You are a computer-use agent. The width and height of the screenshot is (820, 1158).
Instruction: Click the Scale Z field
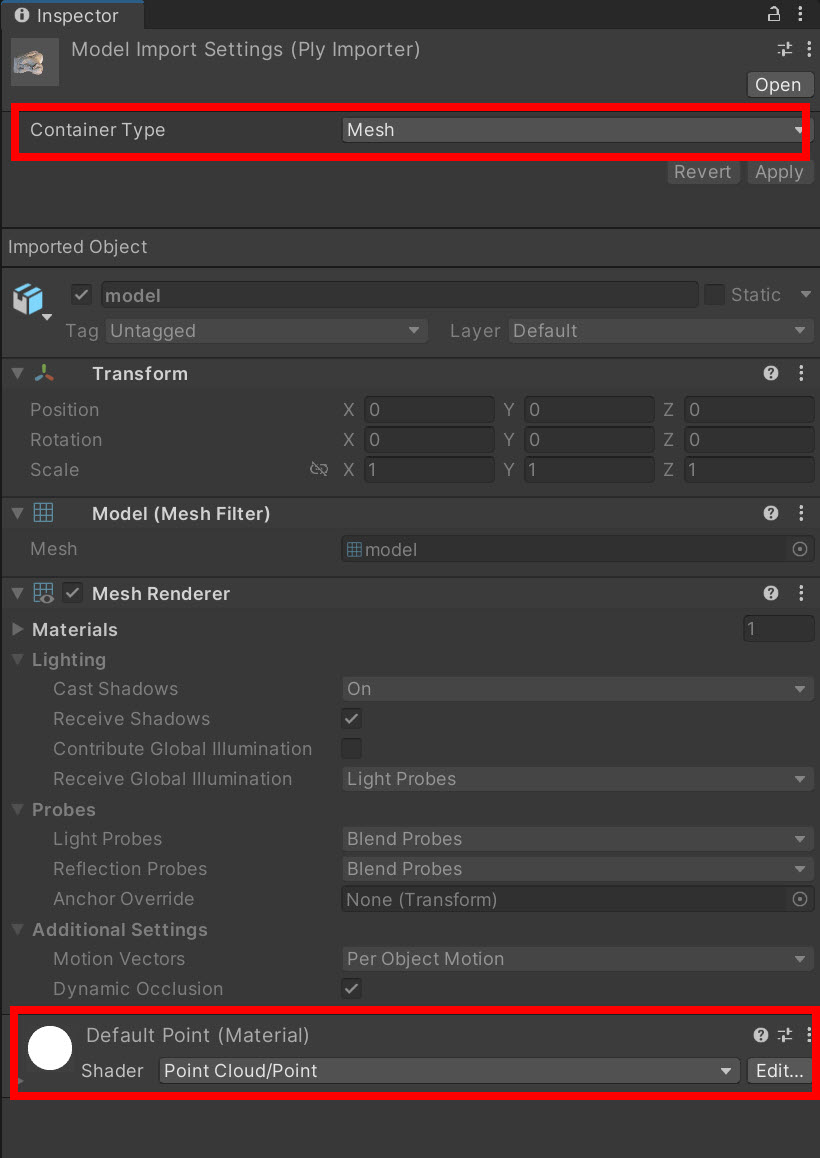[x=749, y=470]
